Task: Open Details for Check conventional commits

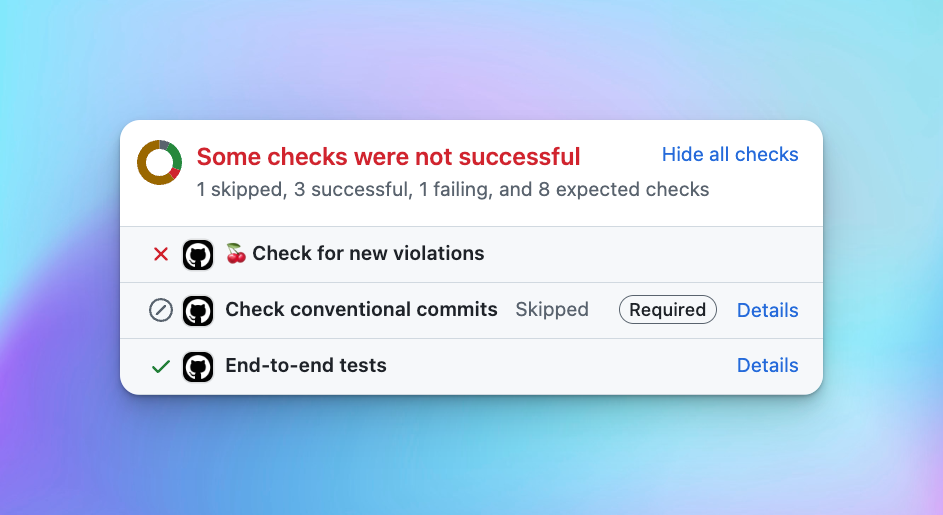Action: [767, 310]
